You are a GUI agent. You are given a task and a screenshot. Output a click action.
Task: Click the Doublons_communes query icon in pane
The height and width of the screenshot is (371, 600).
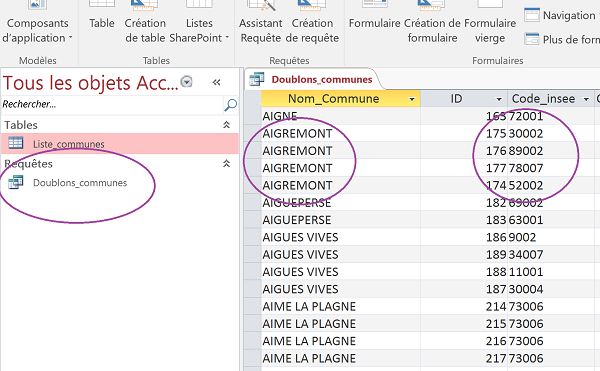(16, 182)
